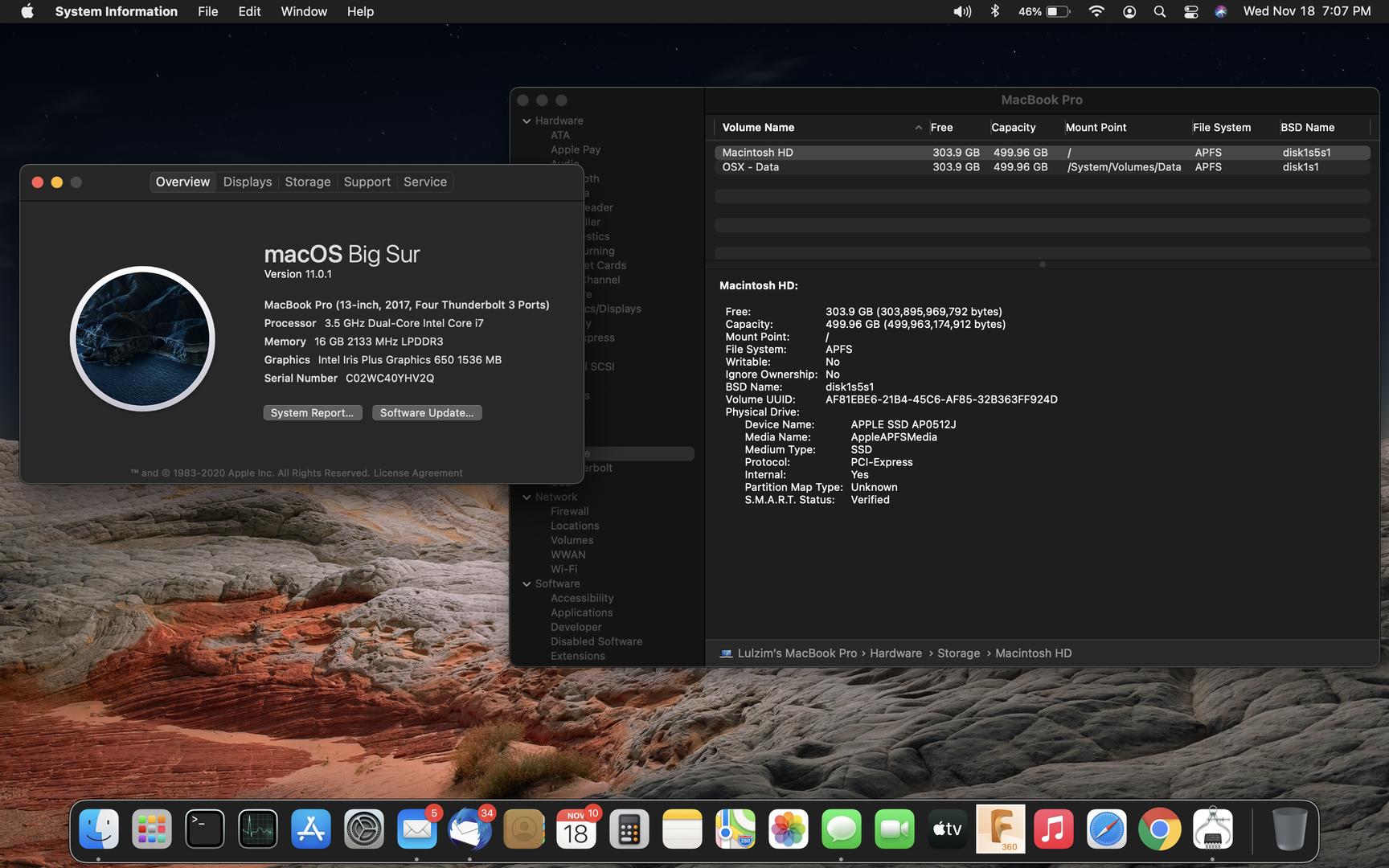Sort by Volume Name column arrow

coord(918,128)
